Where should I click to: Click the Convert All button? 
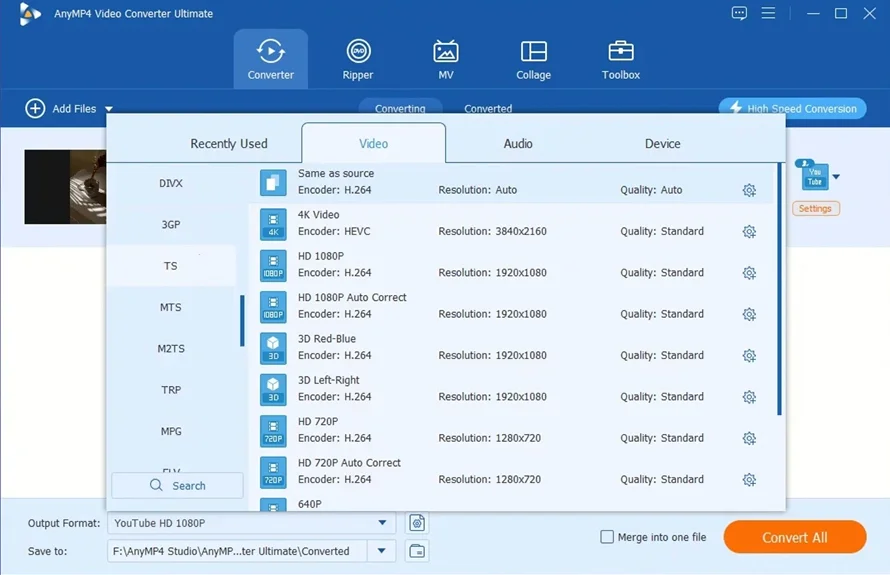click(x=795, y=537)
